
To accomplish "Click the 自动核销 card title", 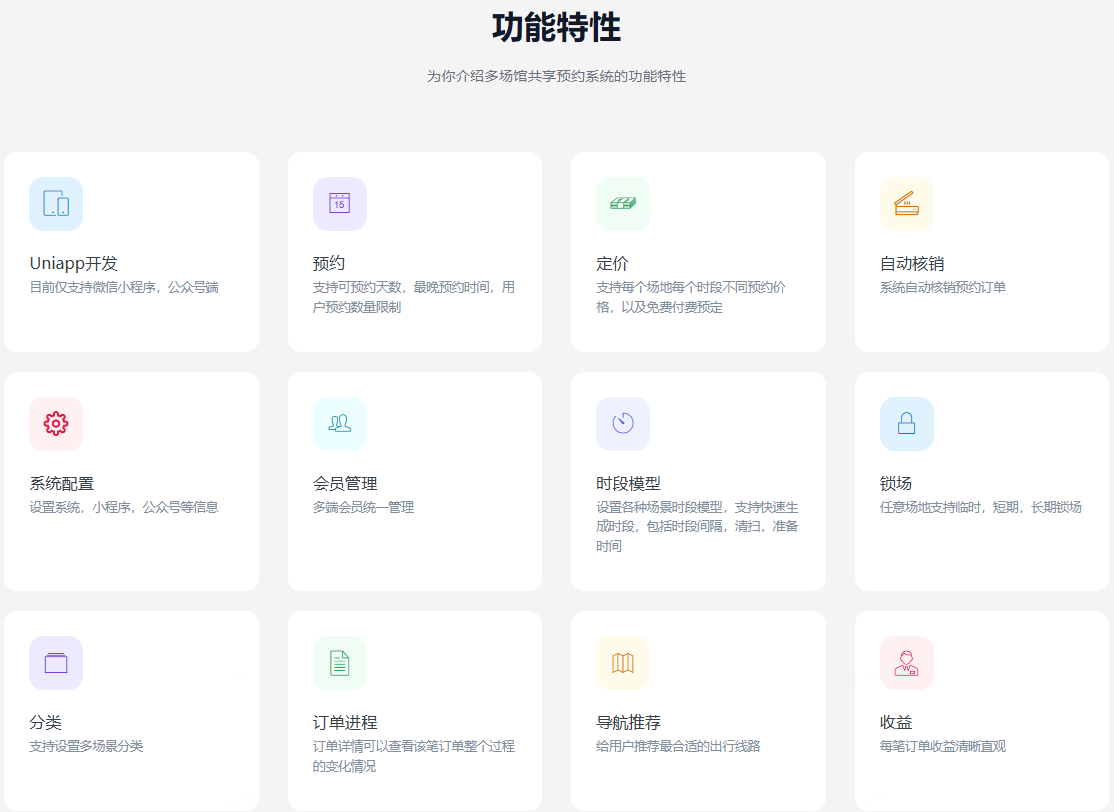I will coord(911,264).
